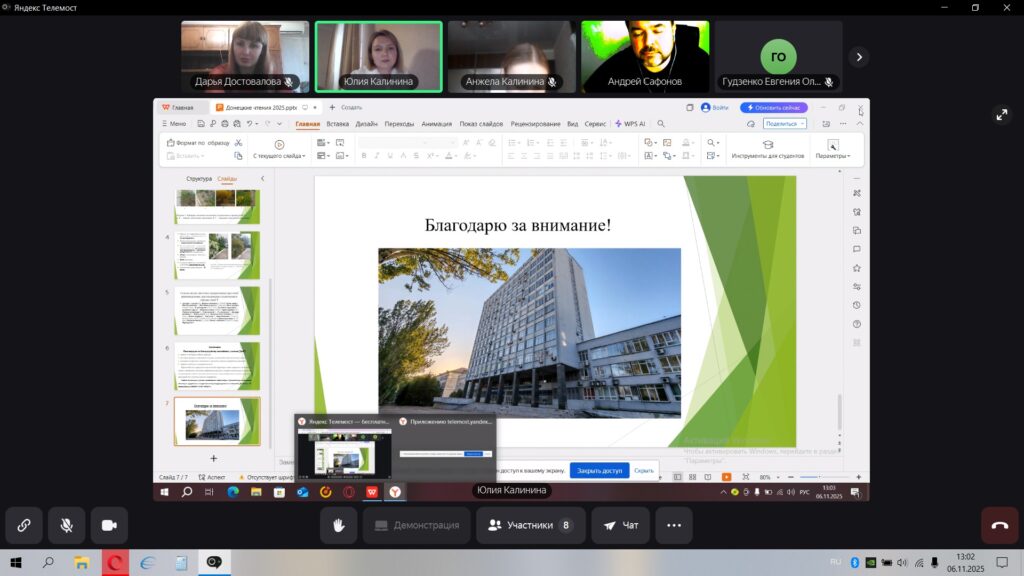The image size is (1024, 576).
Task: Open the Анимация ribbon tab
Action: pos(436,124)
